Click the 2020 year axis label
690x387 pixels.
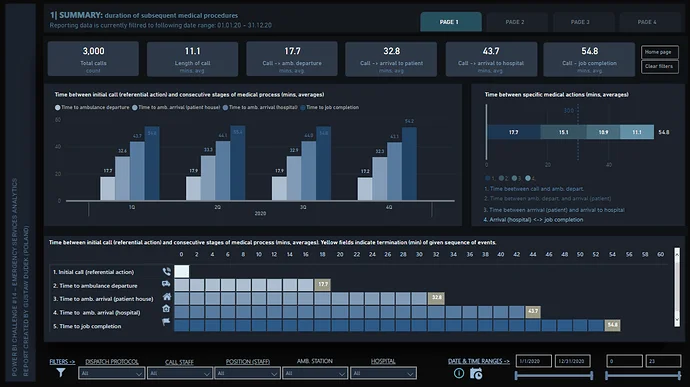pyautogui.click(x=260, y=214)
